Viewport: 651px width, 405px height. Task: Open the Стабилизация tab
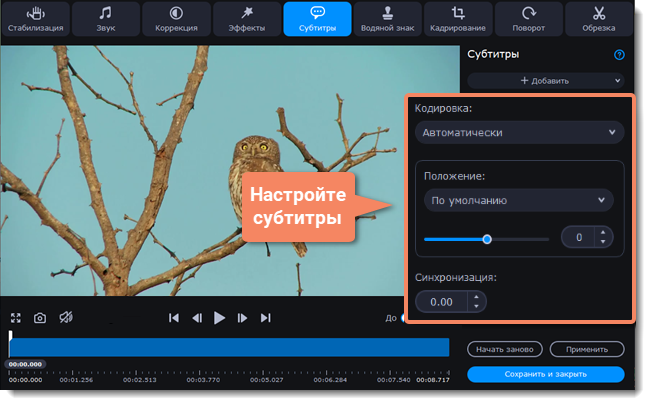[35, 18]
